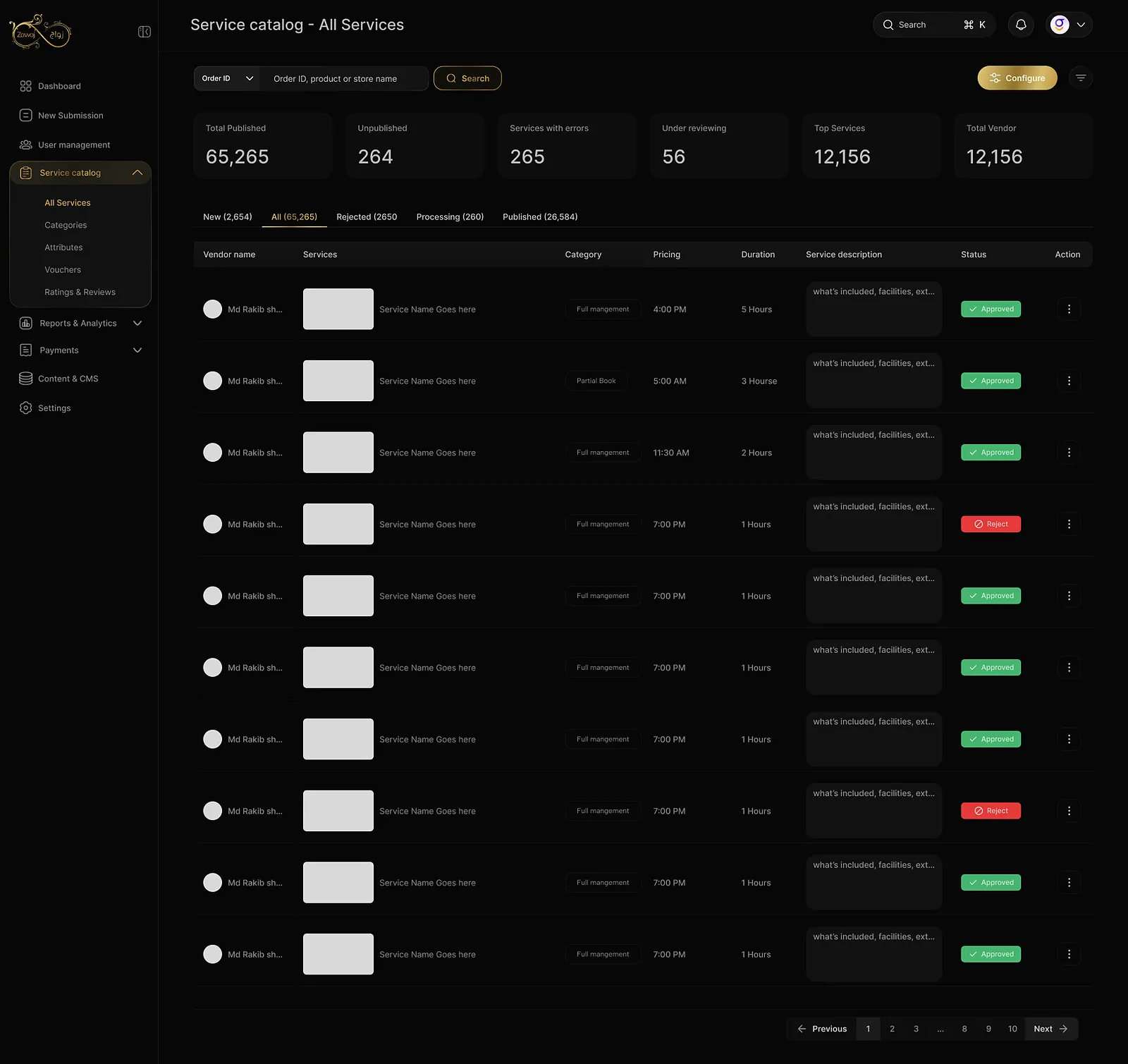The image size is (1128, 1064).
Task: Click the gold-outlined Search button
Action: tap(467, 78)
